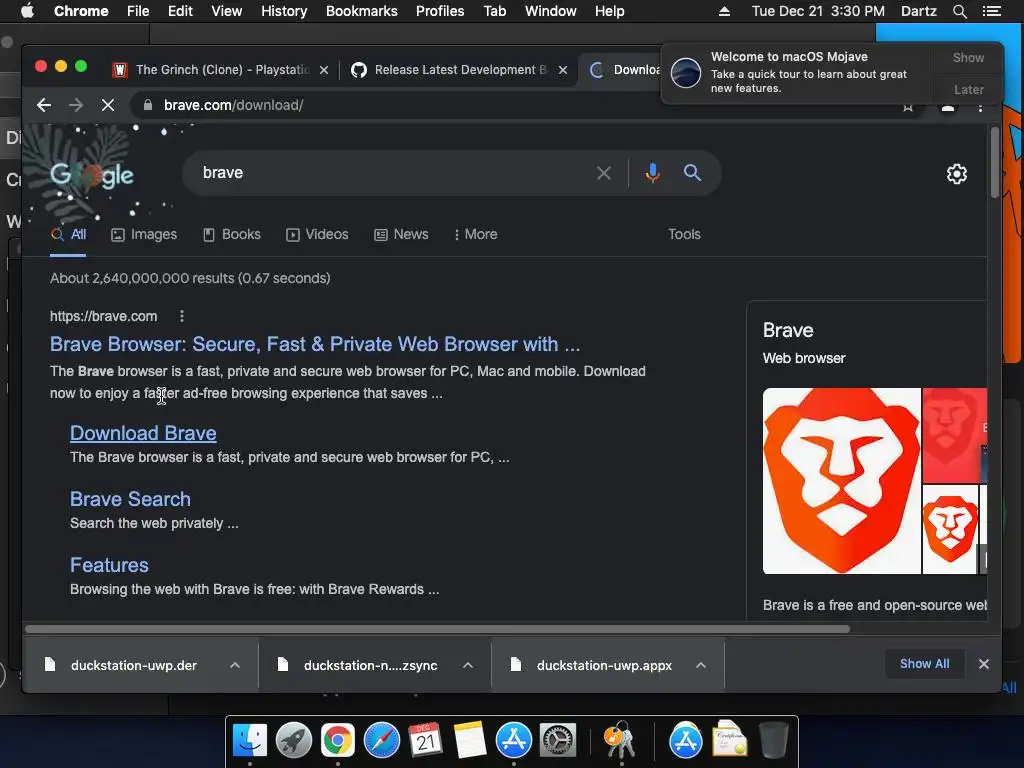Open the Brave Search sitelink
1024x768 pixels.
[130, 500]
